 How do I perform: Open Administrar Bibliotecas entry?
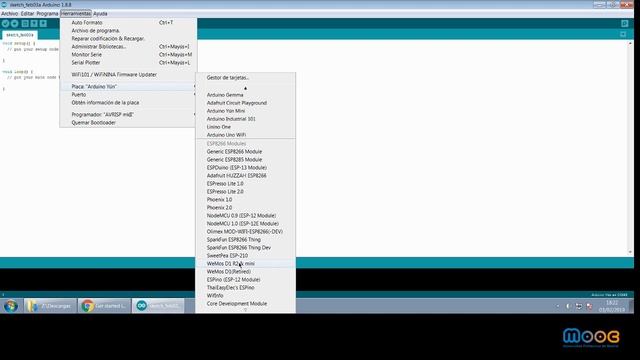[x=128, y=47]
